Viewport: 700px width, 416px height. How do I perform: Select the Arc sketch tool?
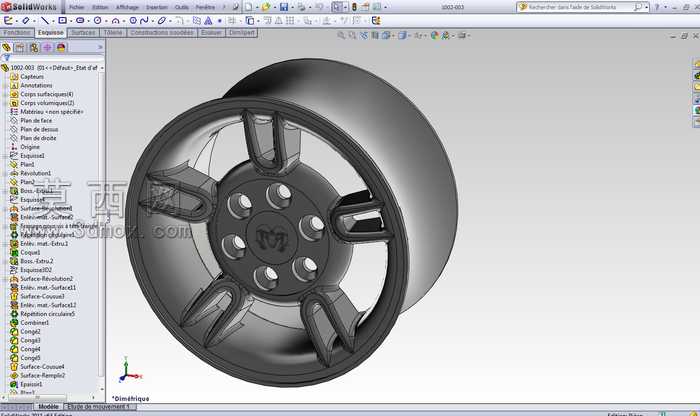click(115, 21)
